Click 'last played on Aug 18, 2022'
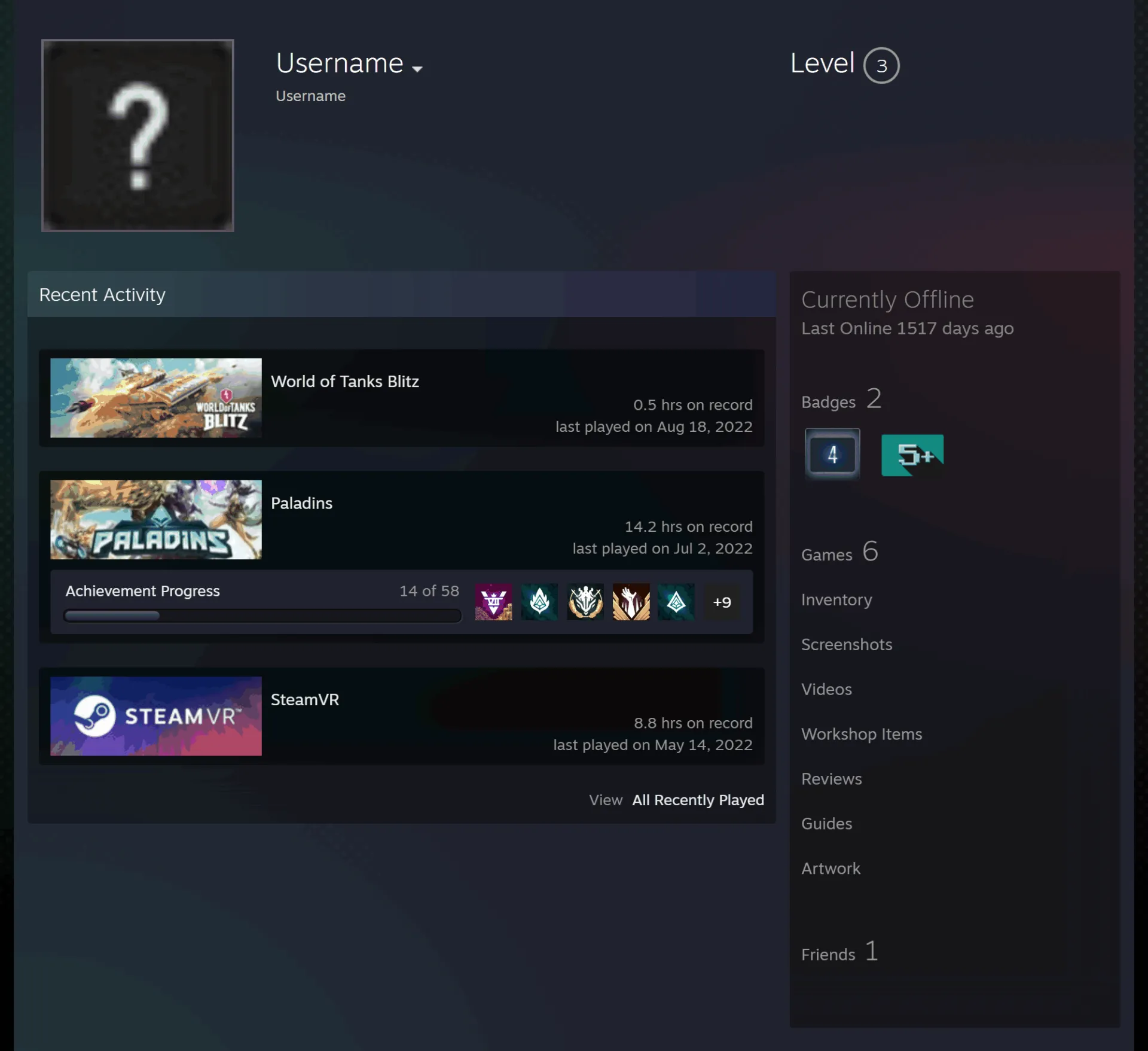Screen dimensions: 1148x1051 [654, 427]
